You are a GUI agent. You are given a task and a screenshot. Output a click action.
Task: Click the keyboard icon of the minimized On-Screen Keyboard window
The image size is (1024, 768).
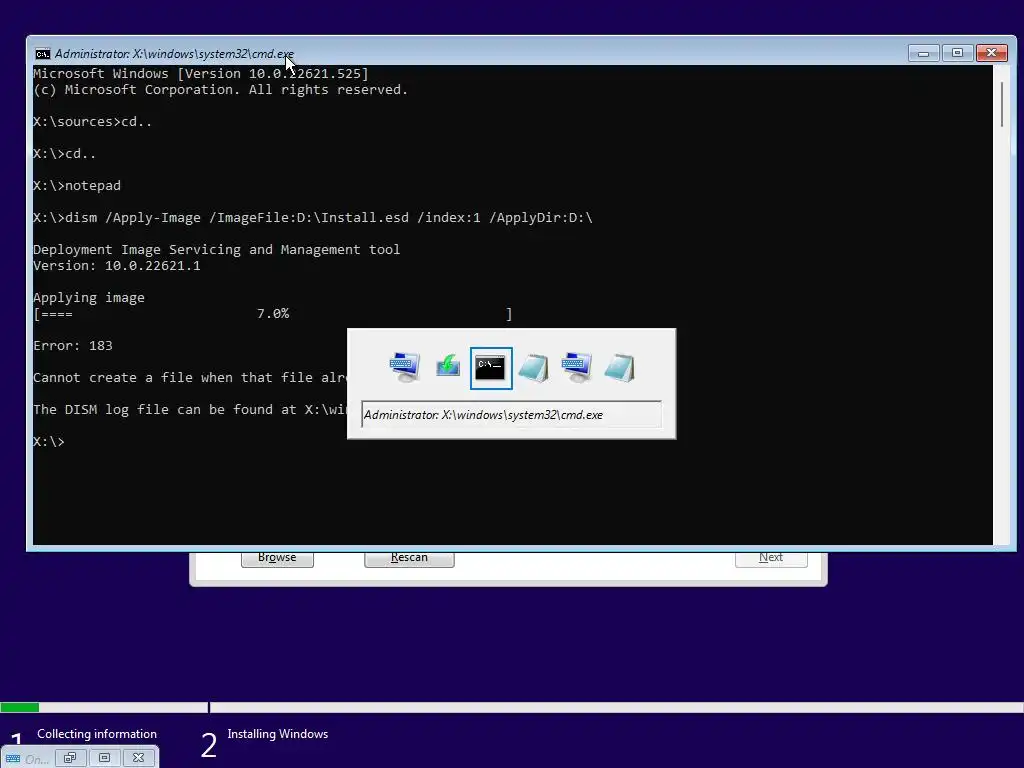pos(13,758)
